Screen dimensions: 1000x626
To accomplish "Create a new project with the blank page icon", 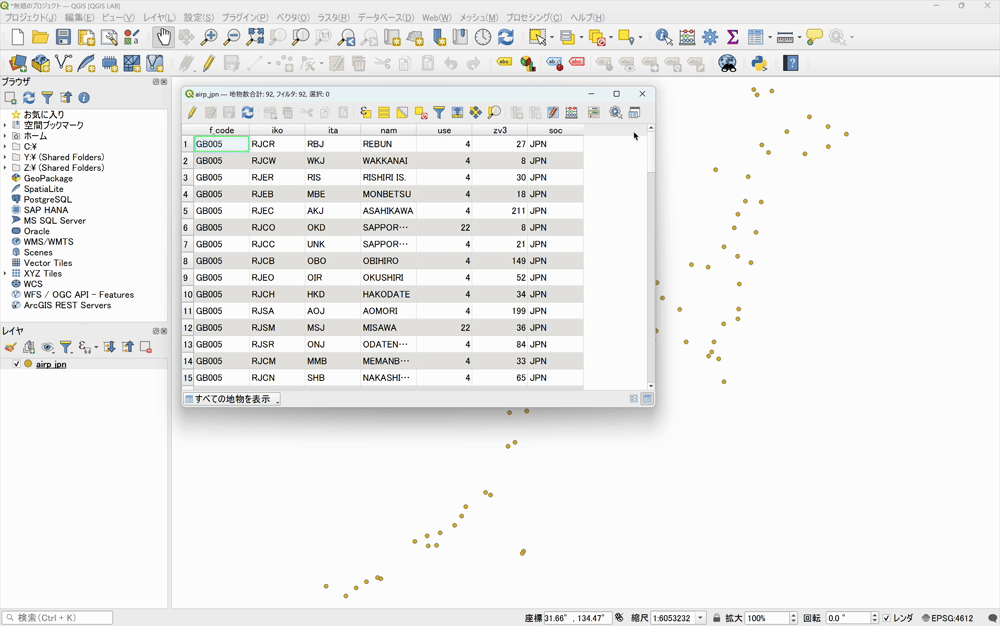I will pyautogui.click(x=18, y=37).
